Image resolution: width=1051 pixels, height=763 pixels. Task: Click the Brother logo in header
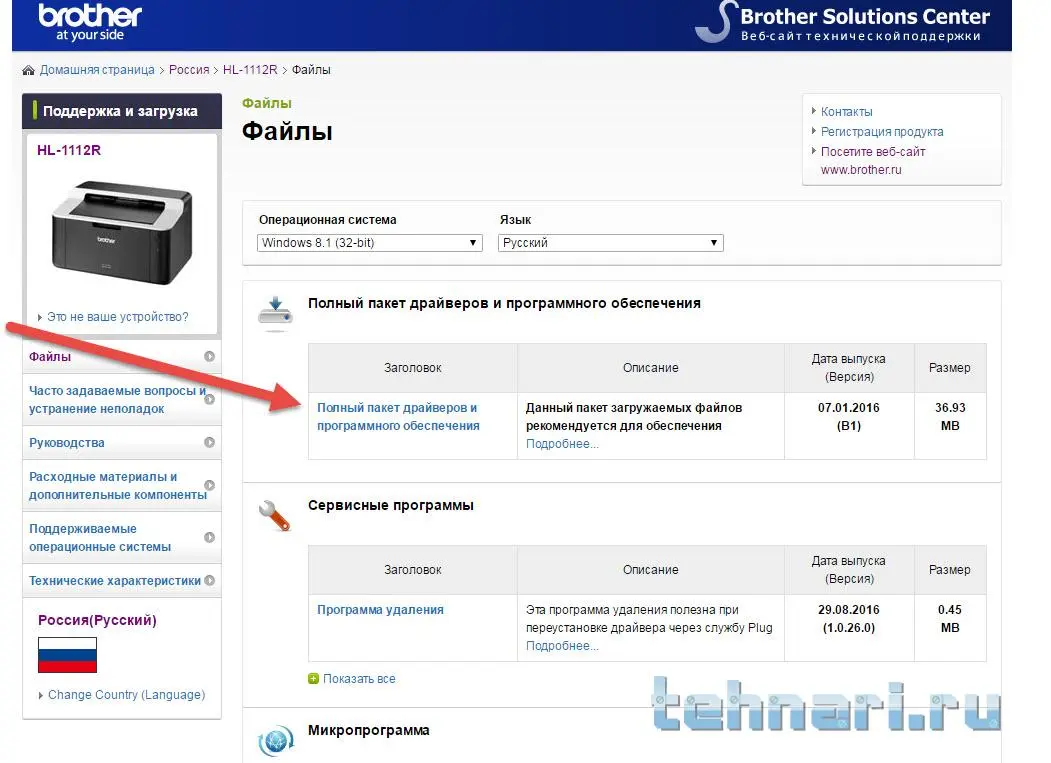[90, 22]
